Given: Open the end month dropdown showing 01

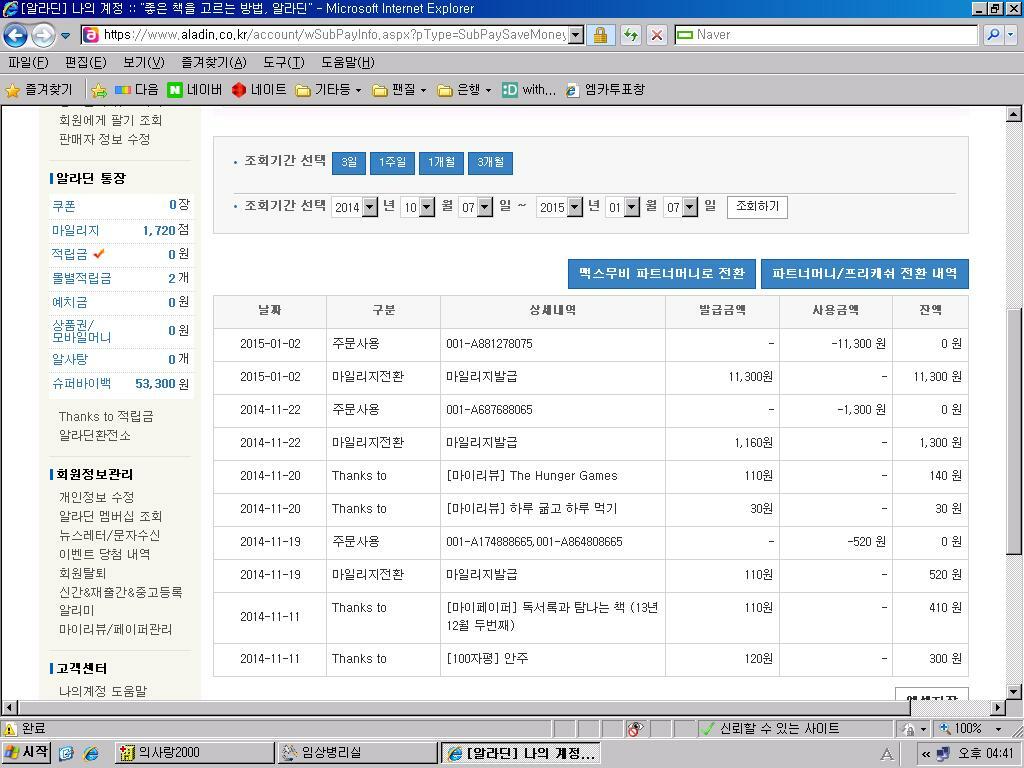Looking at the screenshot, I should click(x=622, y=207).
